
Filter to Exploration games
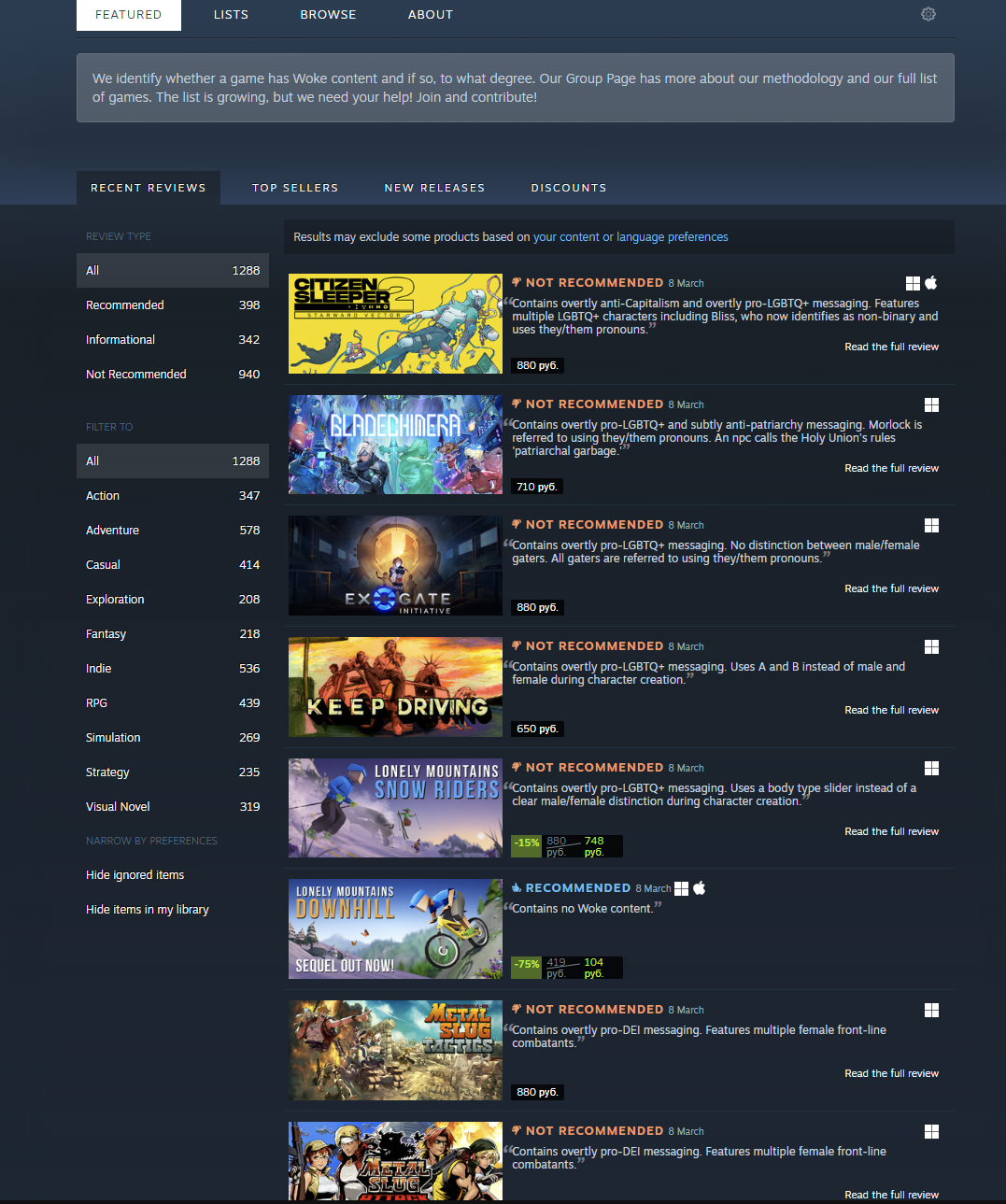point(173,599)
